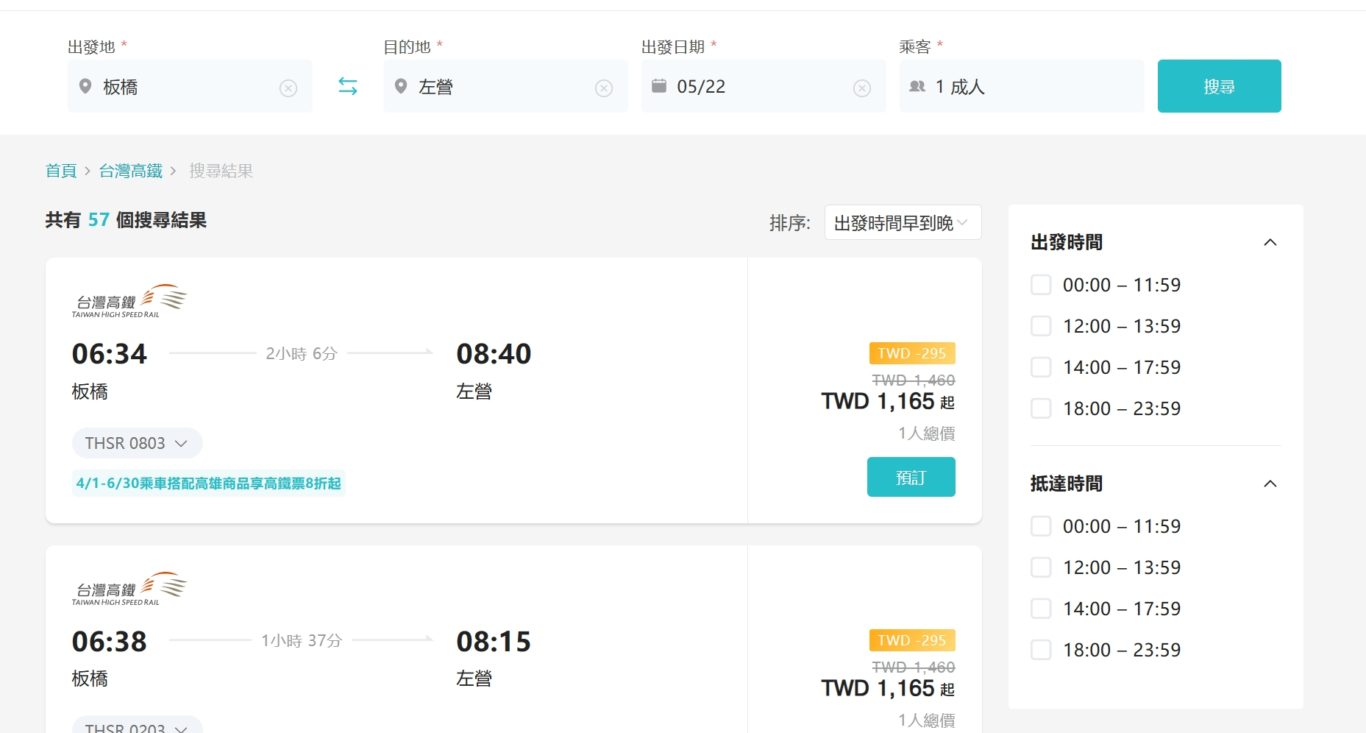1366x733 pixels.
Task: Click Taiwan High Speed Rail logo on 06:34 card
Action: 129,301
